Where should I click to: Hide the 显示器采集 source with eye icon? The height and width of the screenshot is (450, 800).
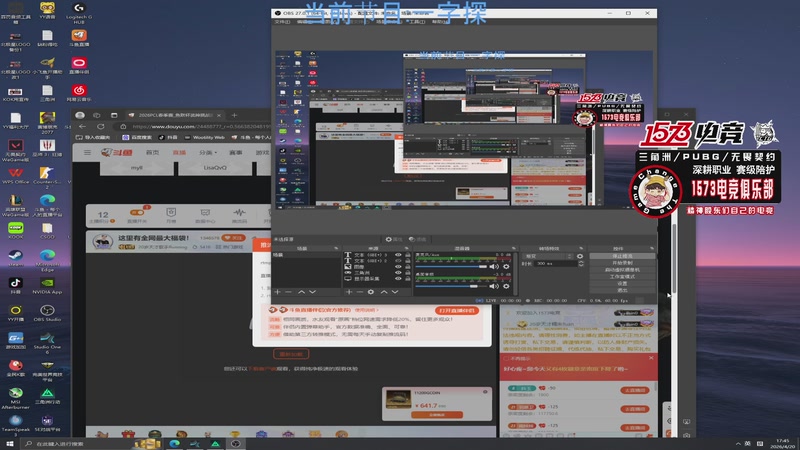point(398,279)
